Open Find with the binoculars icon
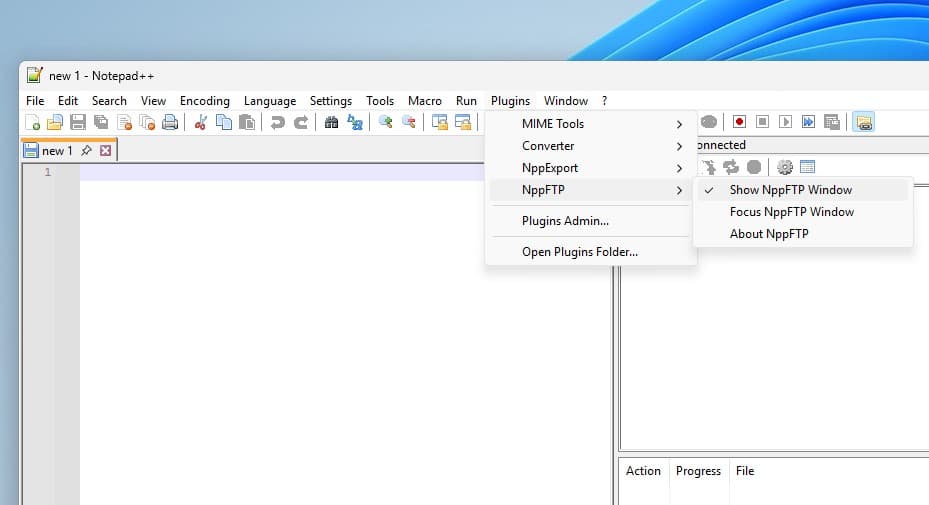The width and height of the screenshot is (929, 505). (x=331, y=122)
